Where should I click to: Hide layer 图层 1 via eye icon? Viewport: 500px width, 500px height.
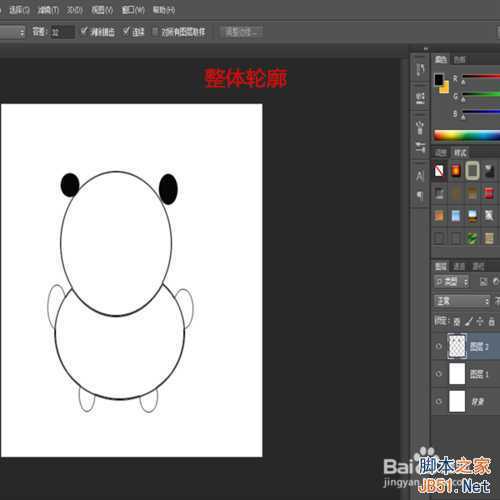pos(439,374)
